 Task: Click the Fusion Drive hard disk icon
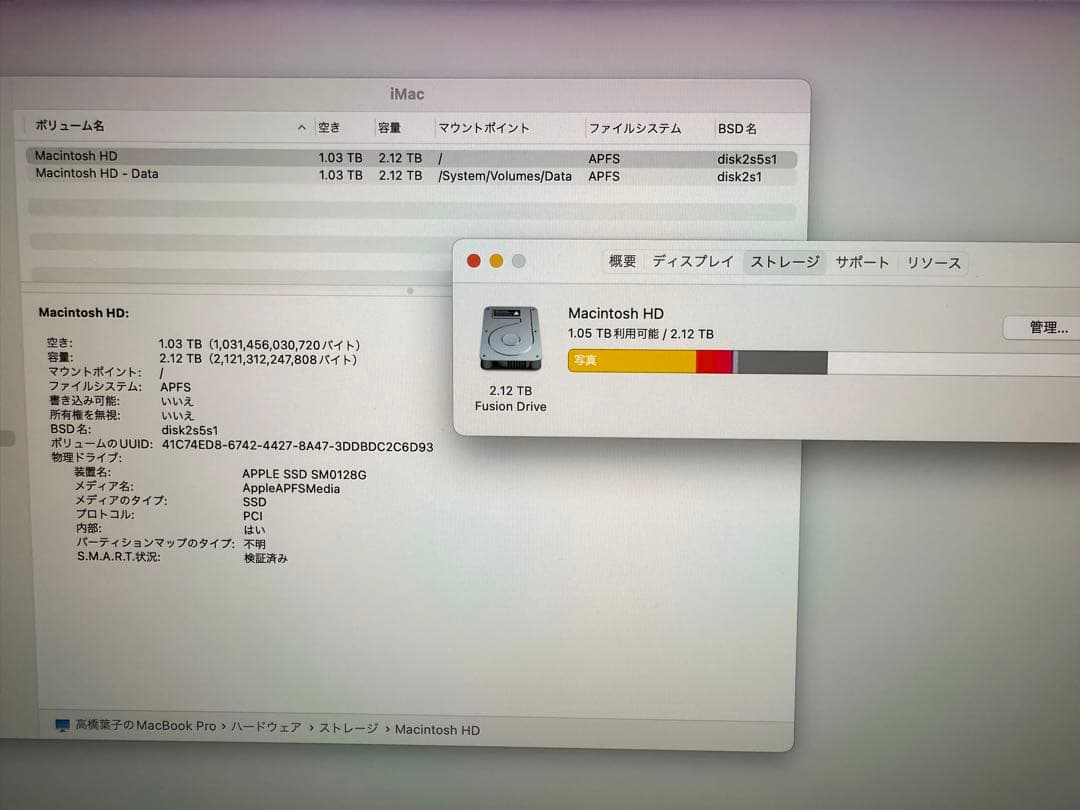pyautogui.click(x=508, y=338)
